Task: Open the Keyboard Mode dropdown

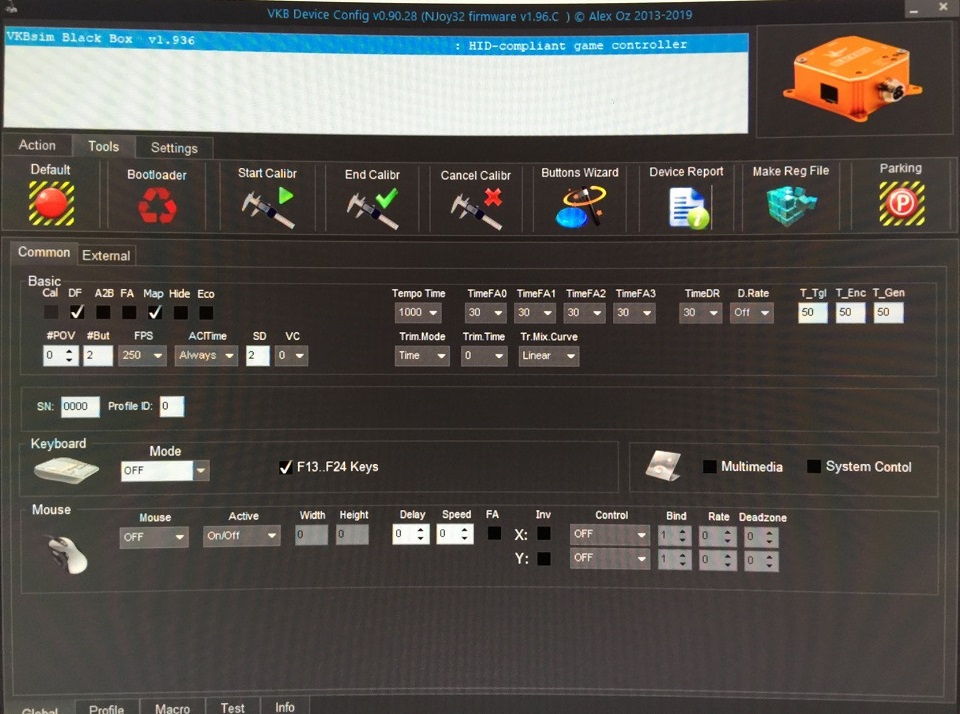Action: pyautogui.click(x=165, y=471)
